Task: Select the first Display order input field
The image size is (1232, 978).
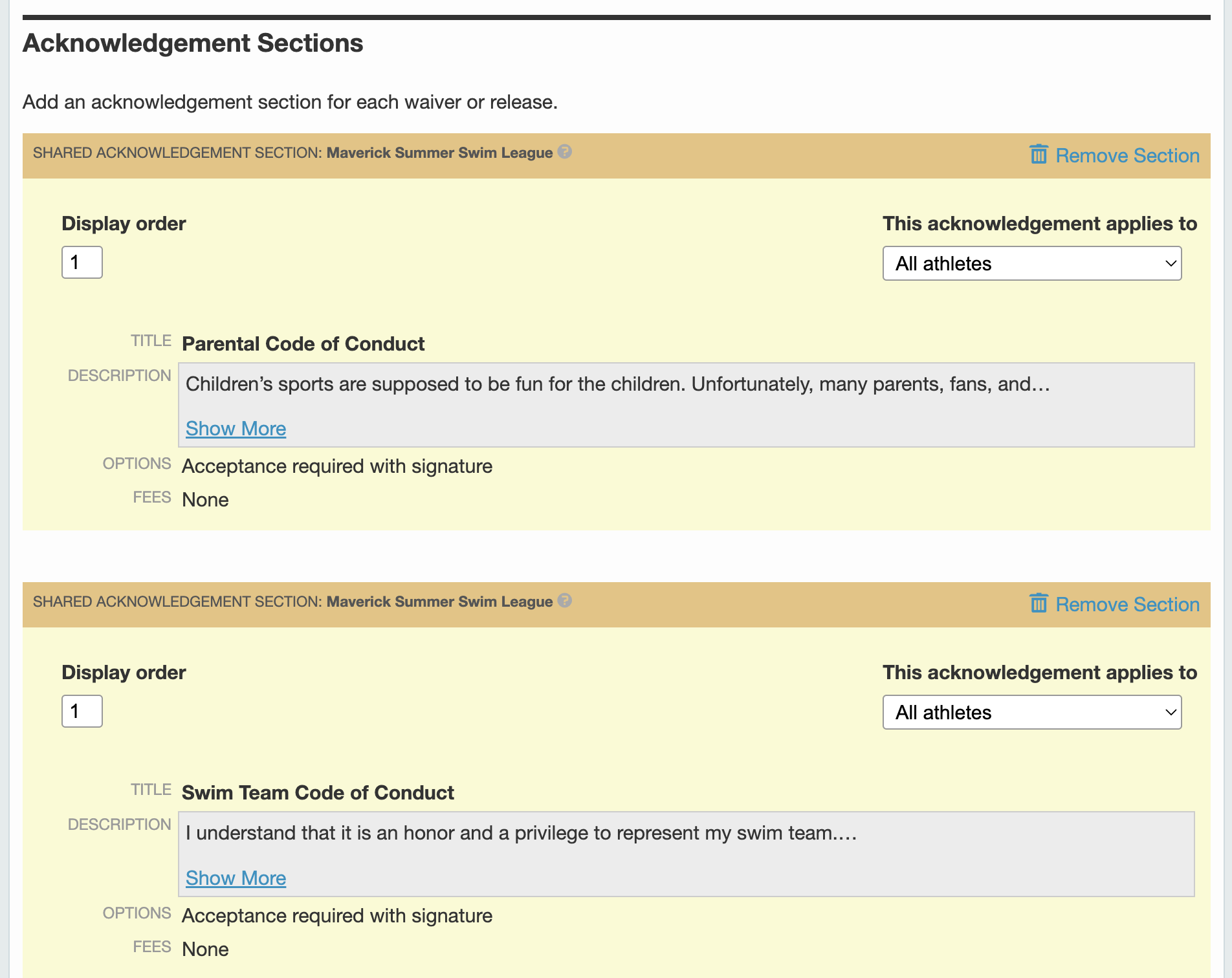Action: (82, 262)
